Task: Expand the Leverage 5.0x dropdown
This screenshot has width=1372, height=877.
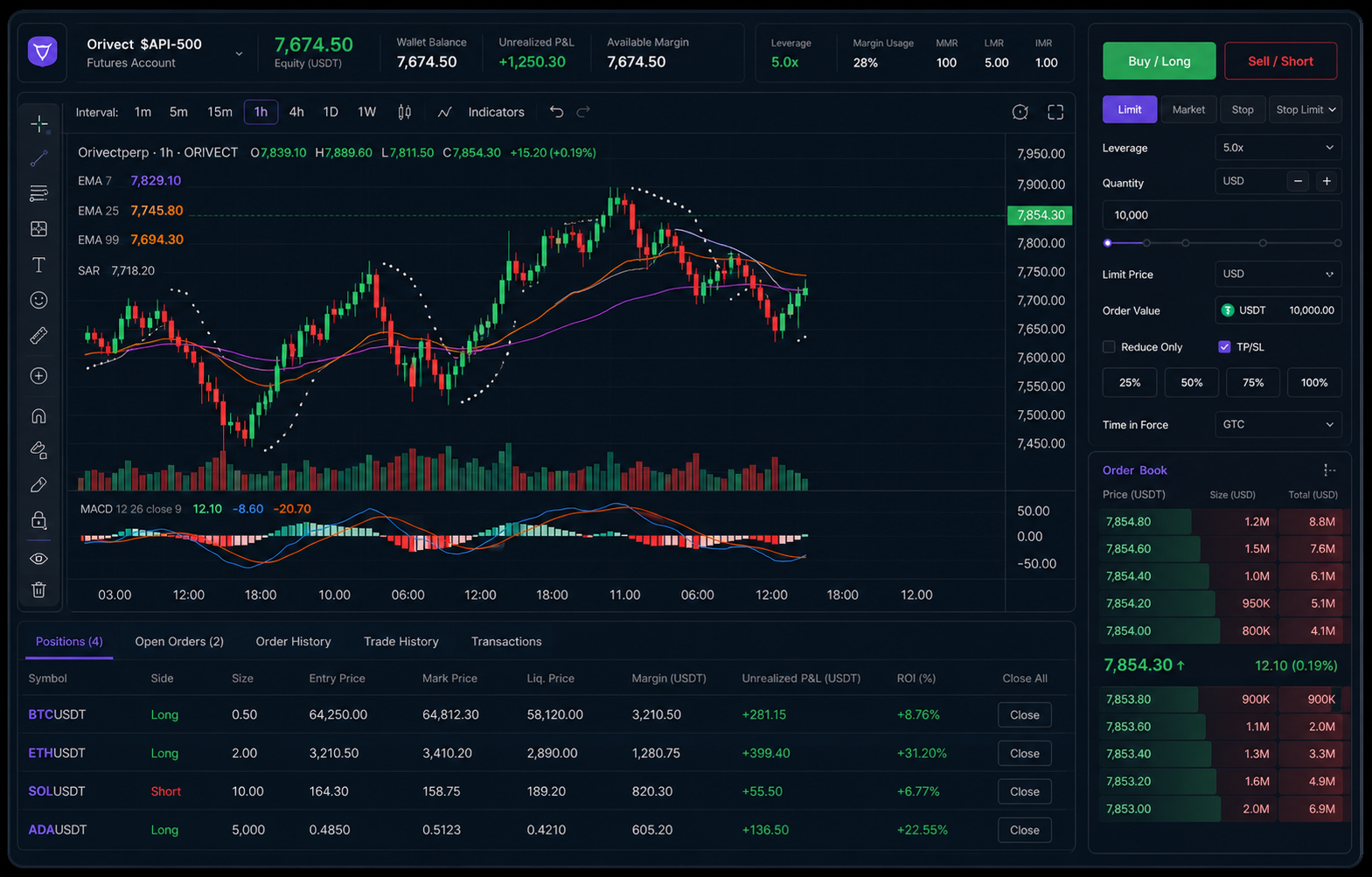Action: point(1278,148)
